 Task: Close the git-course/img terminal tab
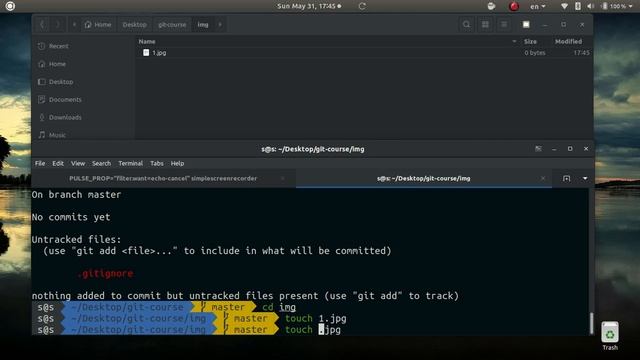pyautogui.click(x=542, y=178)
